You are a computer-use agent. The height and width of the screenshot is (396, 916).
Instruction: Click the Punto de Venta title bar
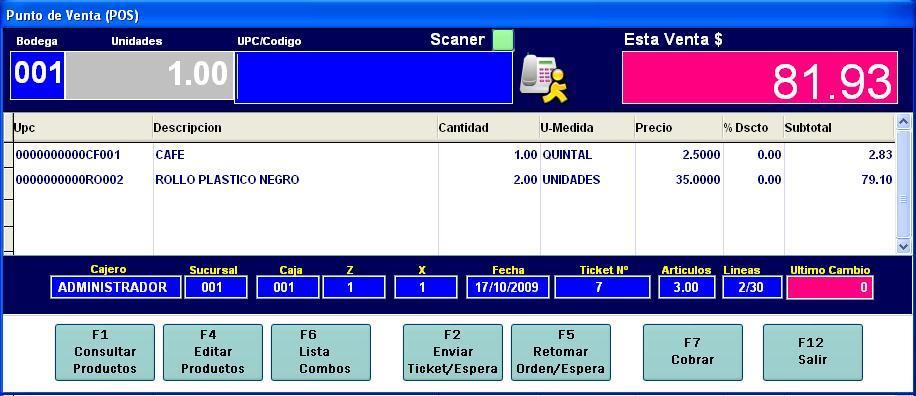click(x=458, y=15)
